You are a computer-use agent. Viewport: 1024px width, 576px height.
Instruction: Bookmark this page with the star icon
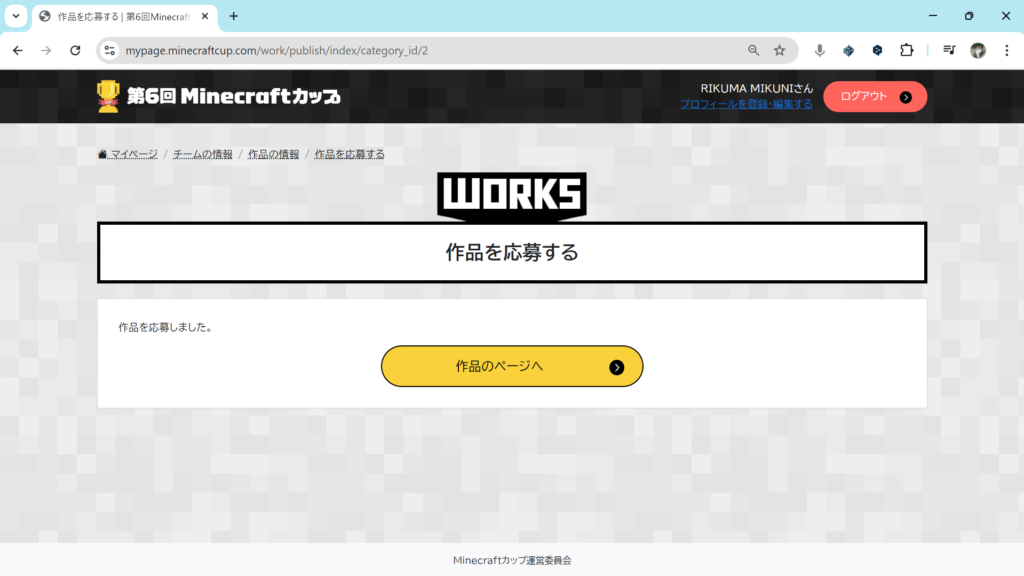[x=780, y=50]
